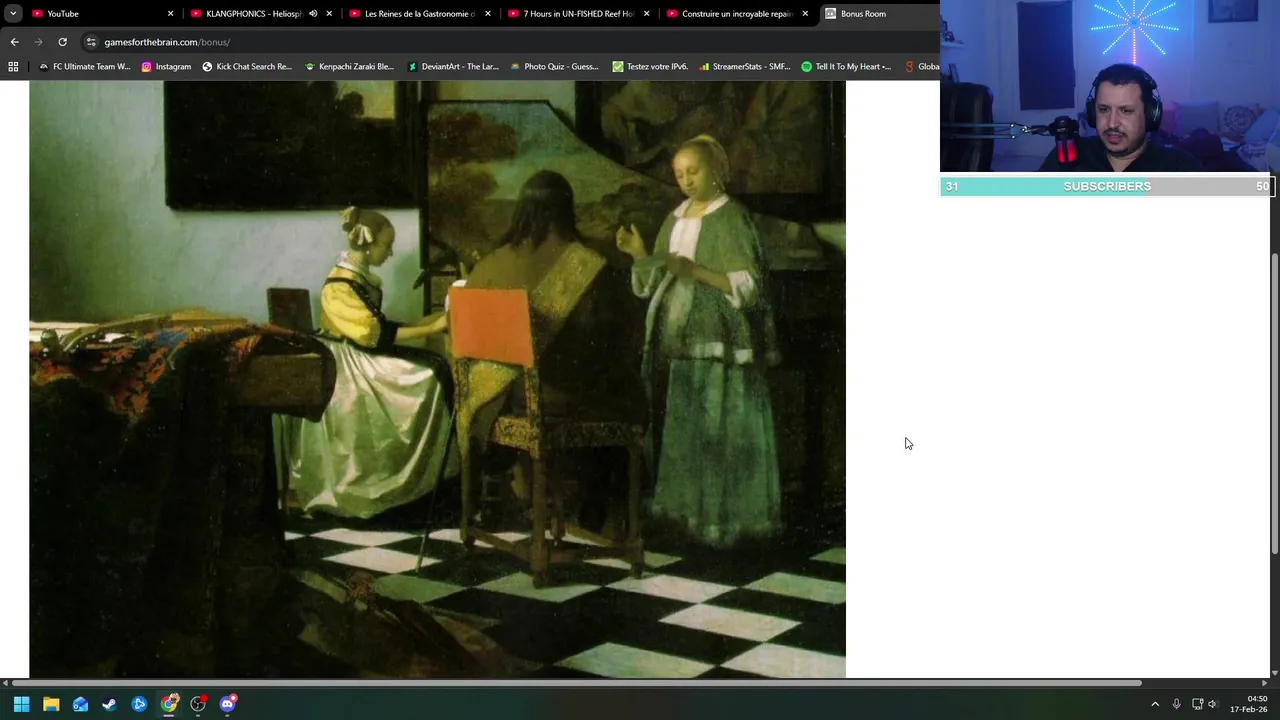The height and width of the screenshot is (720, 1280).
Task: Click the horizontal scrollbar left arrow
Action: [x=5, y=683]
